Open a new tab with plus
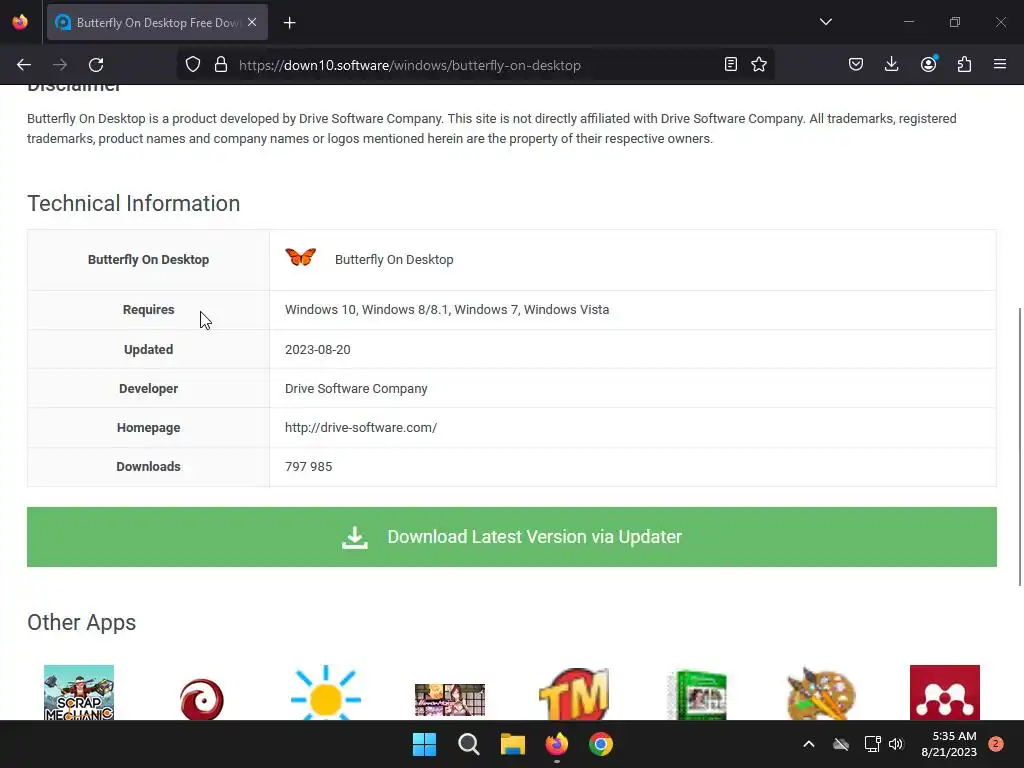The height and width of the screenshot is (768, 1024). pyautogui.click(x=289, y=23)
